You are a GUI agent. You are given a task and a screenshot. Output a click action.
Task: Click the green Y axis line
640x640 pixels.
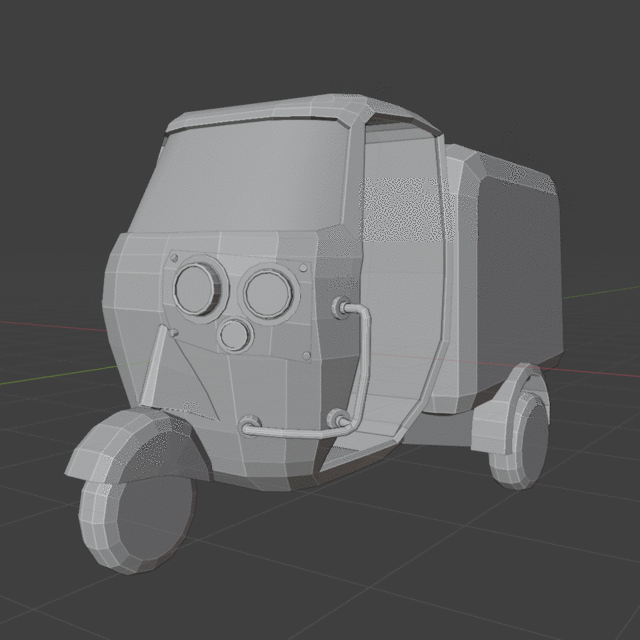click(600, 292)
